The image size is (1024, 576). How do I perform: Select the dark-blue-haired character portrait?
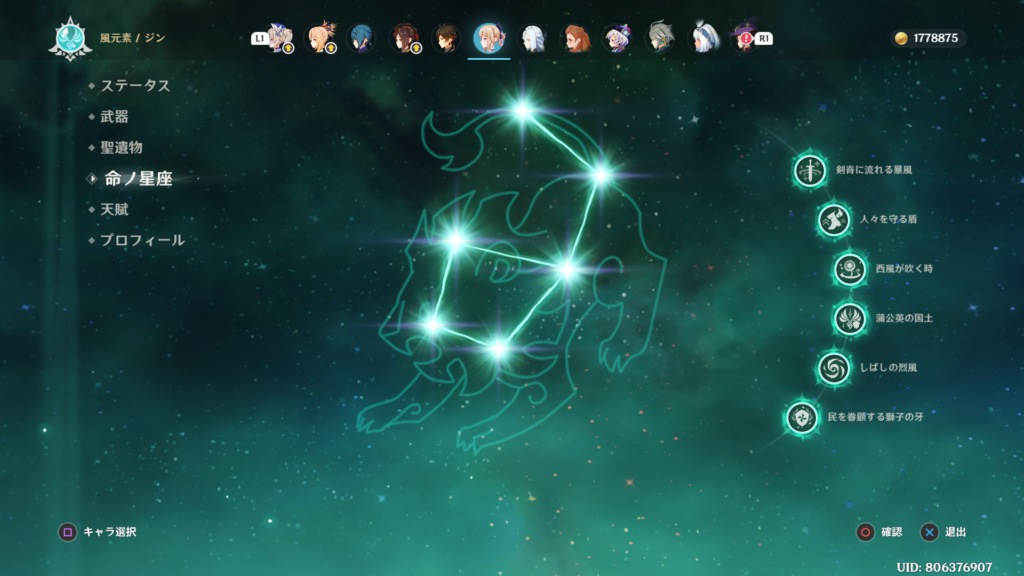(x=362, y=38)
